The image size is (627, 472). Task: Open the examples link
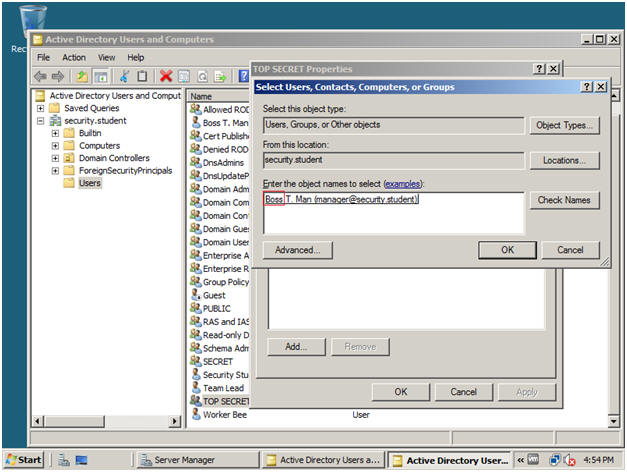click(402, 184)
